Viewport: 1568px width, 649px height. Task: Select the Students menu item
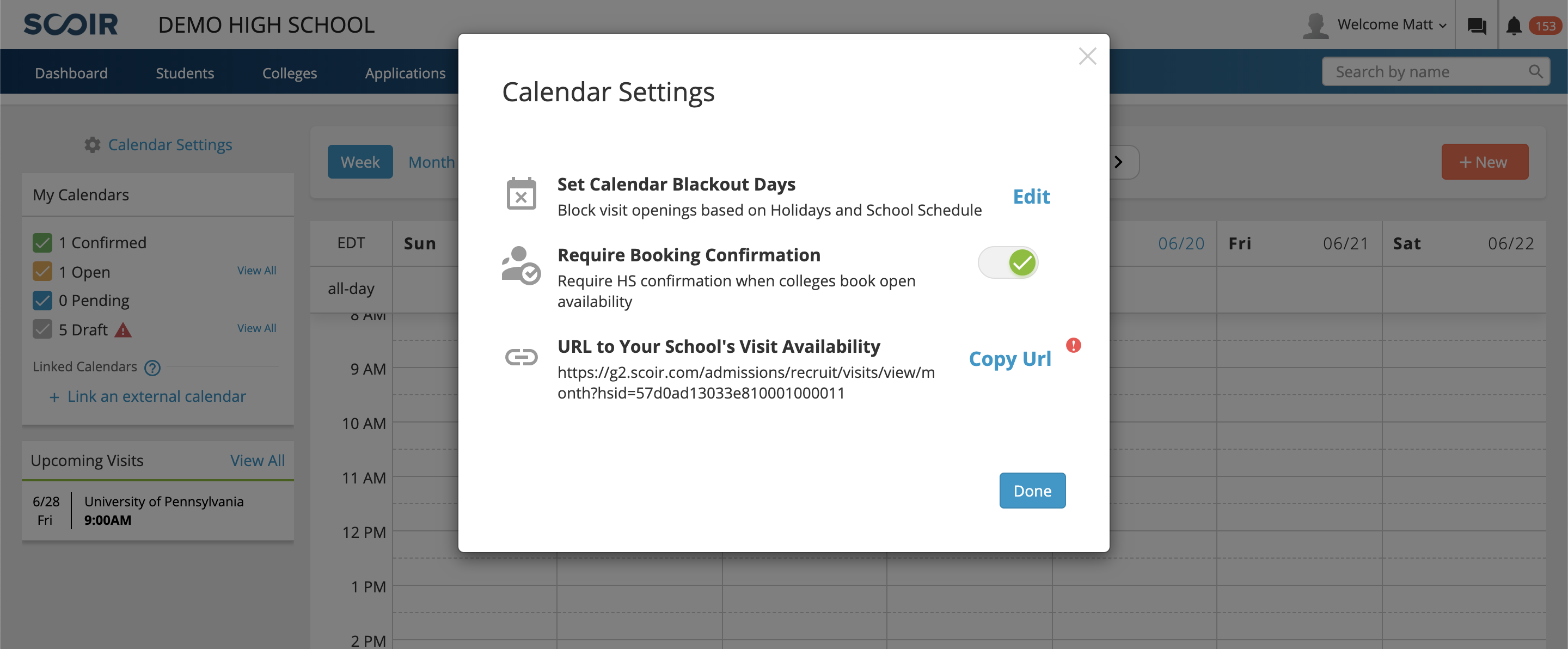184,72
